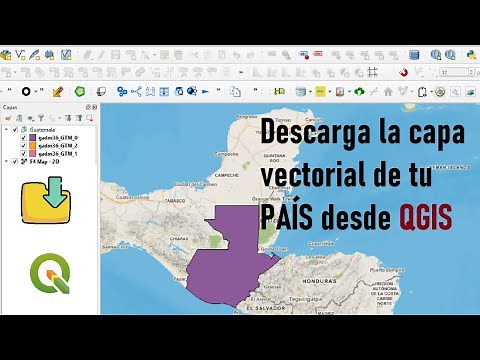Click the Guatemala group name
Image resolution: width=480 pixels, height=360 pixels.
pyautogui.click(x=42, y=130)
